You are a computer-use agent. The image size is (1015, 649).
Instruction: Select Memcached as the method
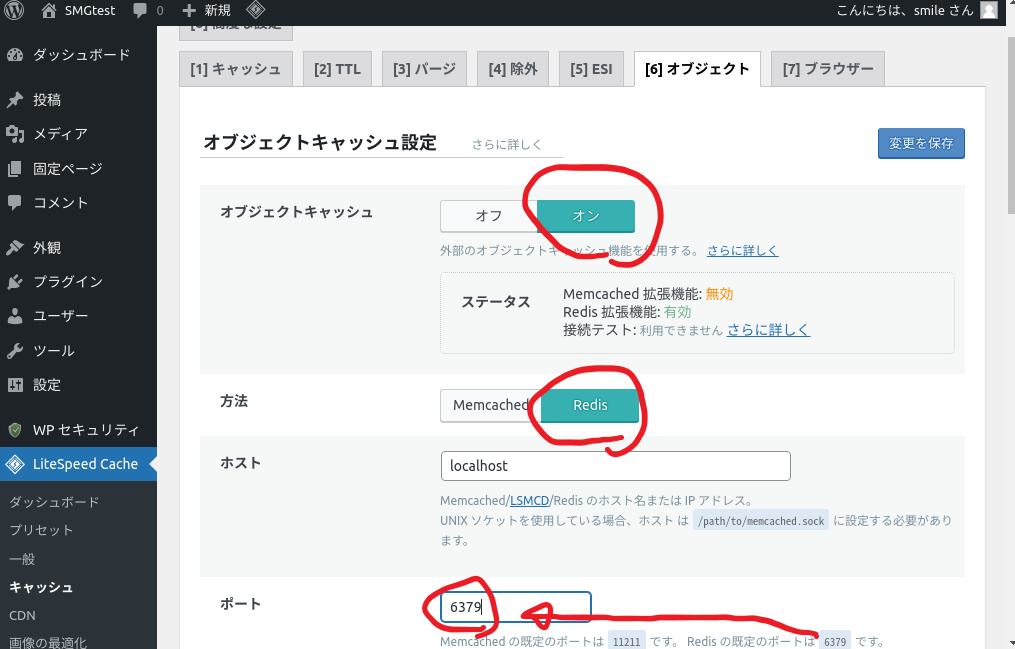[x=491, y=406]
